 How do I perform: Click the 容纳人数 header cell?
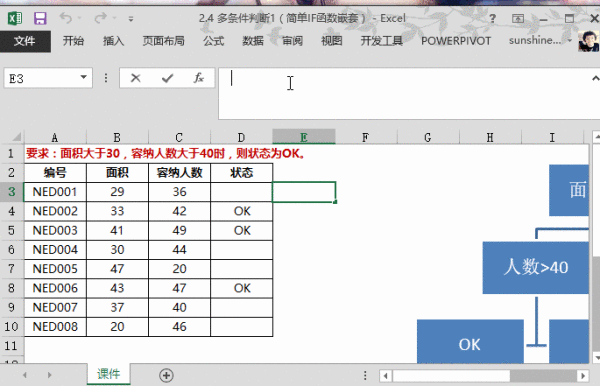point(179,173)
